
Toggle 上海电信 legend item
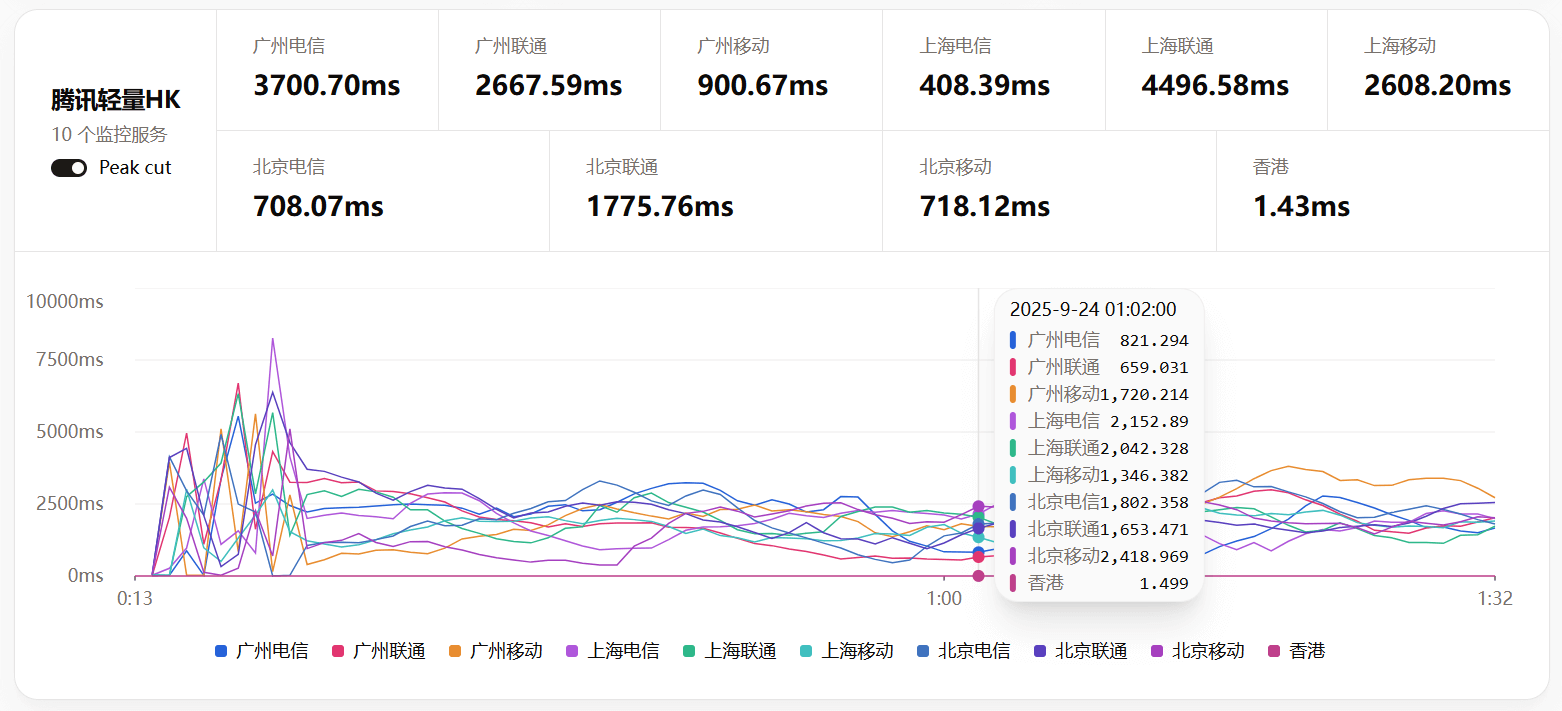point(613,651)
